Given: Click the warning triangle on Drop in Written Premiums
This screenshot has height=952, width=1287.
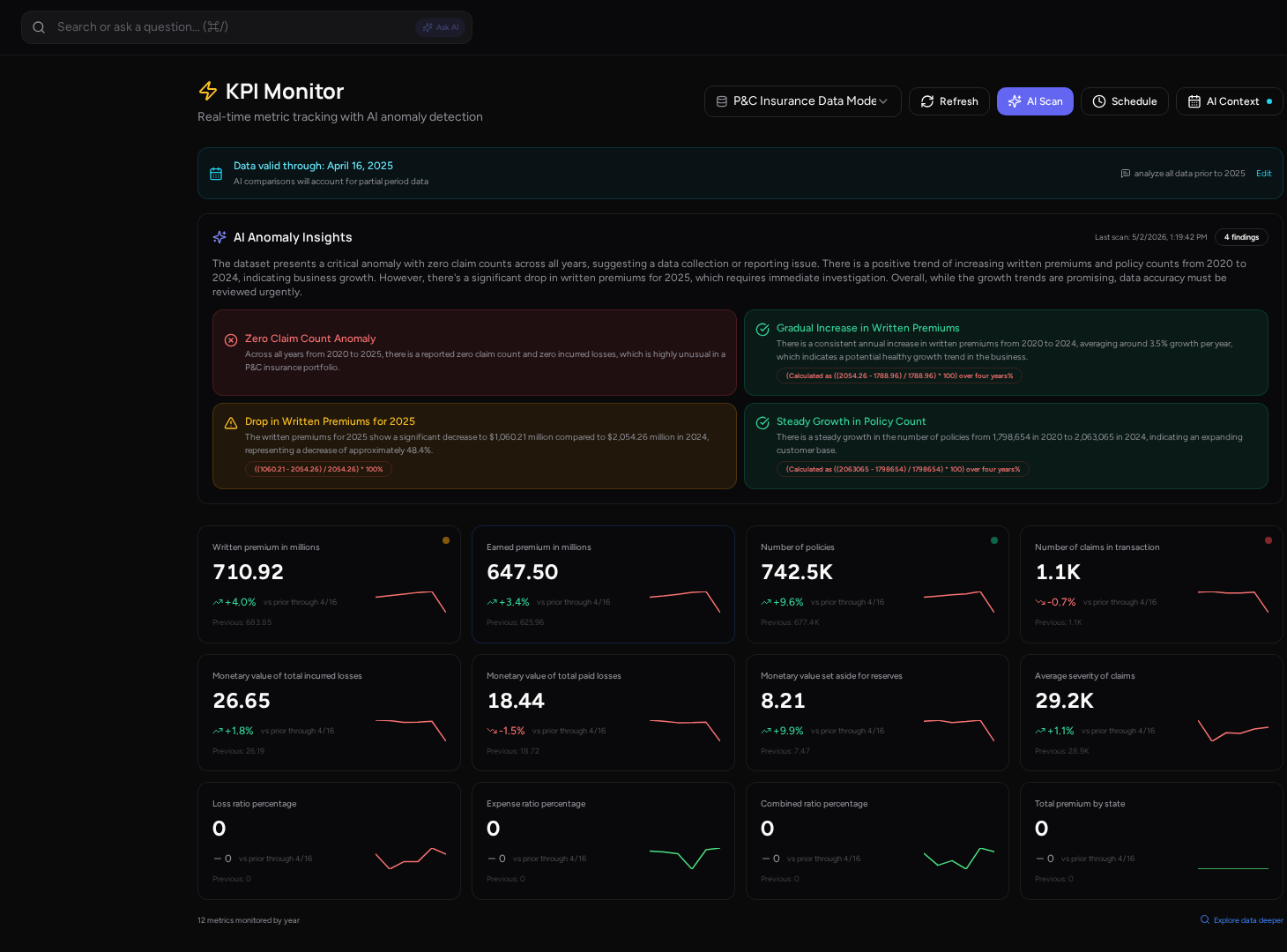Looking at the screenshot, I should click(x=231, y=423).
